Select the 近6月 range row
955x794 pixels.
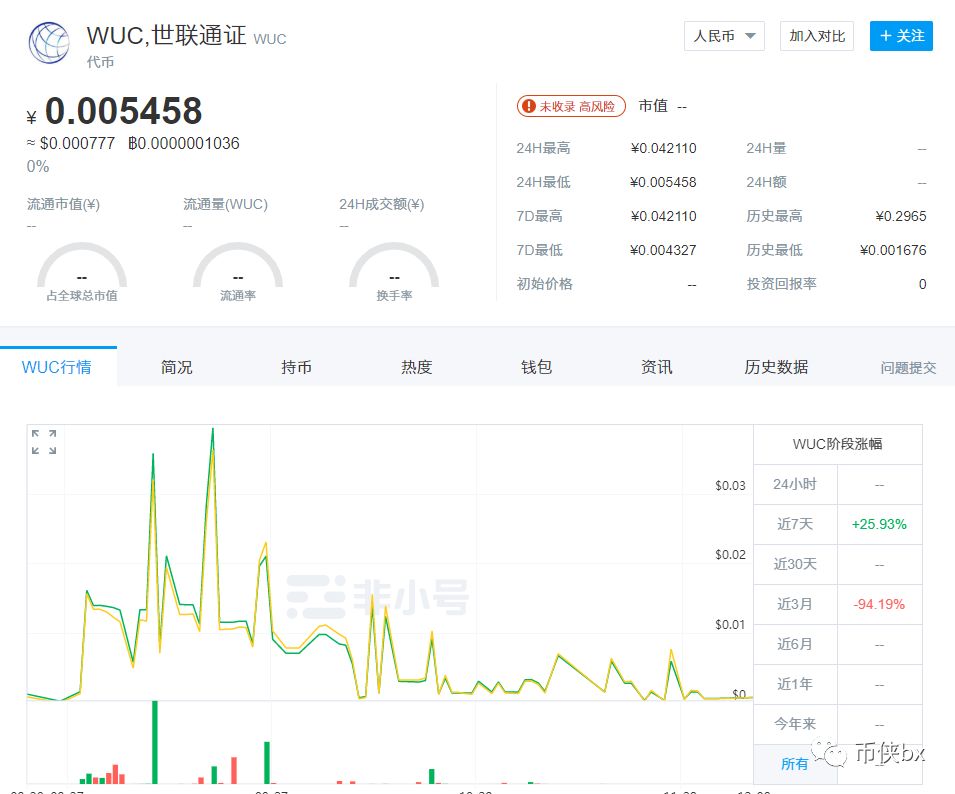pos(837,644)
